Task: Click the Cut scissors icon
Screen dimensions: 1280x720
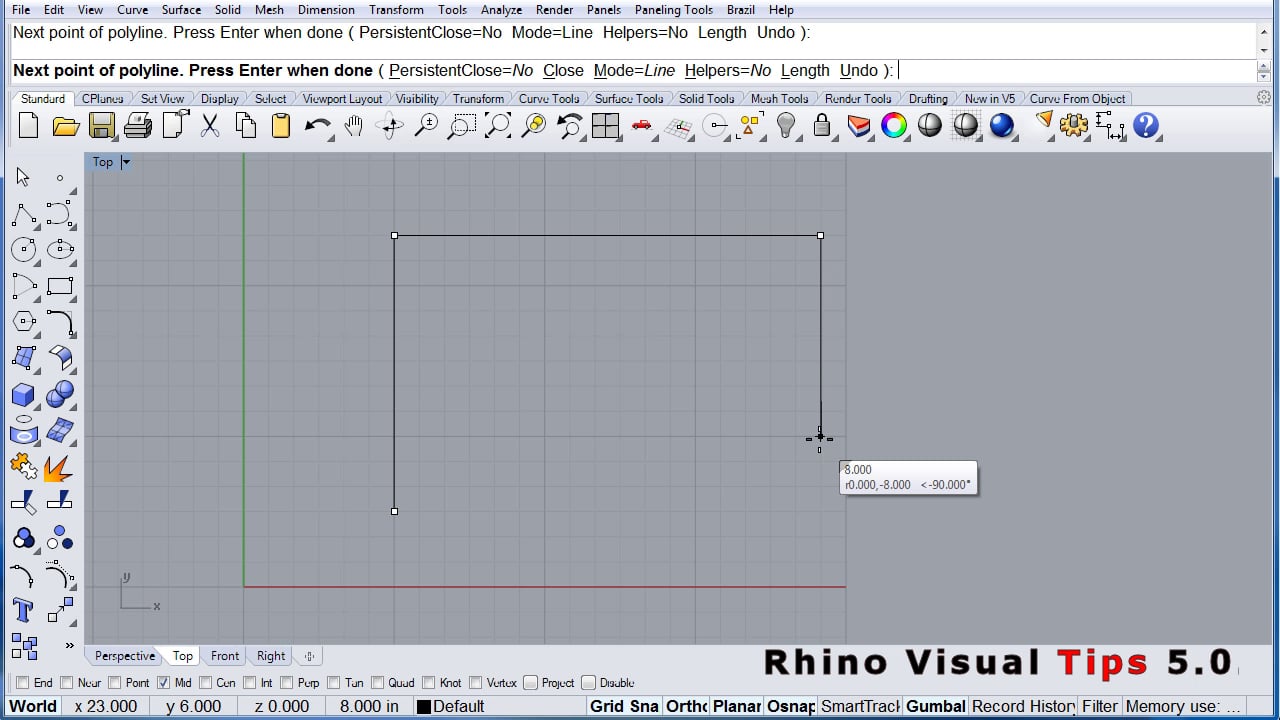Action: pos(210,126)
